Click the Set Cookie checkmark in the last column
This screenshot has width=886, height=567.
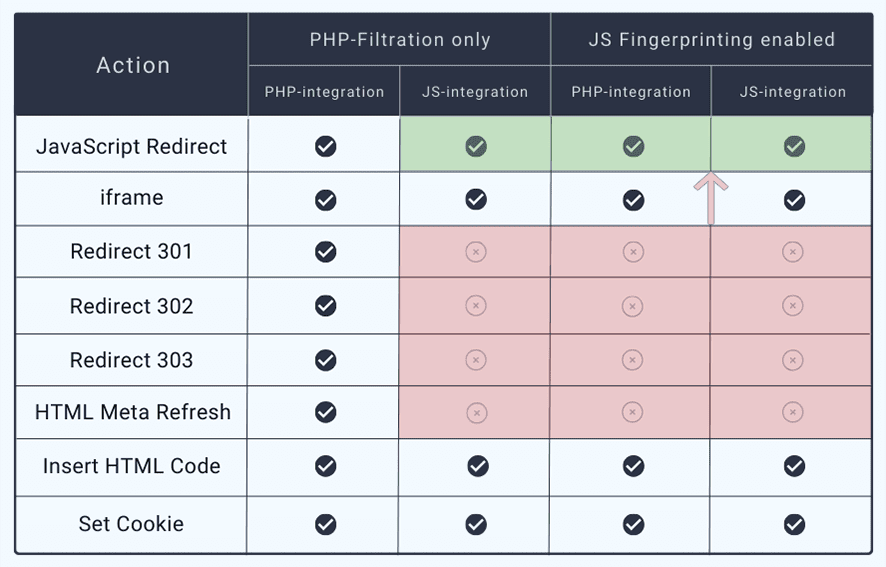click(x=794, y=524)
